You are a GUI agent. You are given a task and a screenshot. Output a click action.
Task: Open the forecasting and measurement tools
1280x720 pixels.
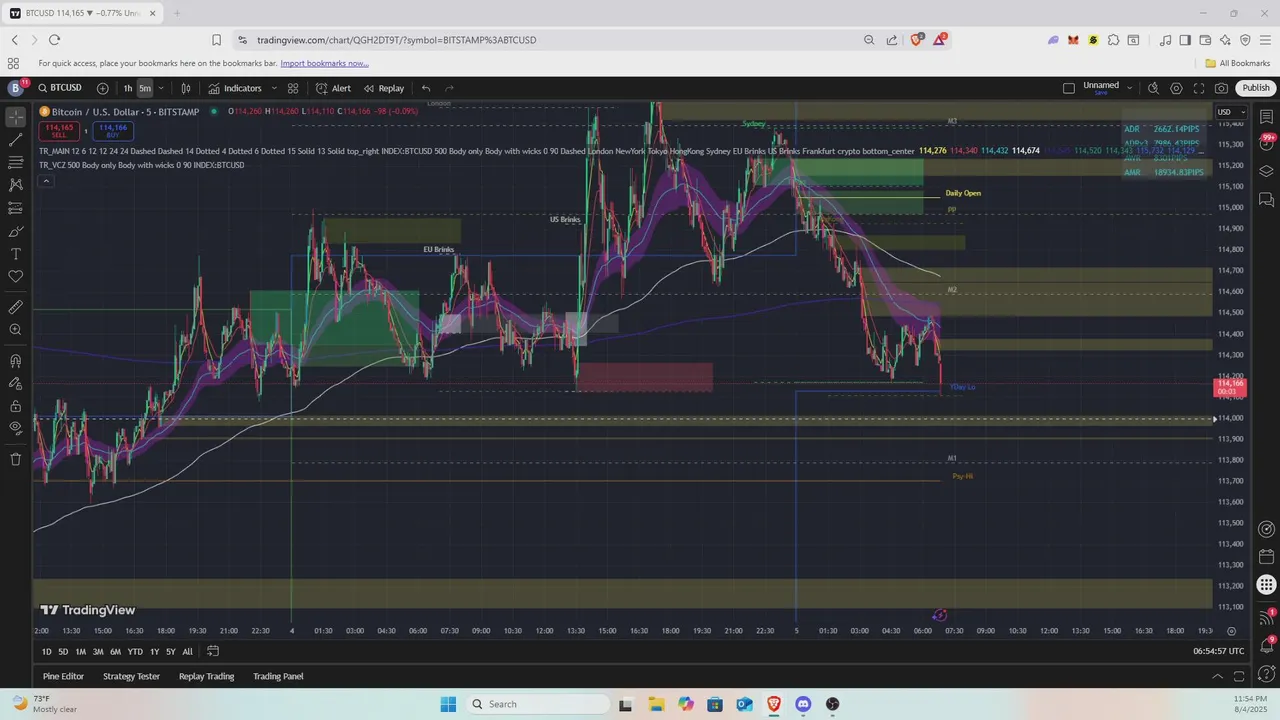(15, 208)
